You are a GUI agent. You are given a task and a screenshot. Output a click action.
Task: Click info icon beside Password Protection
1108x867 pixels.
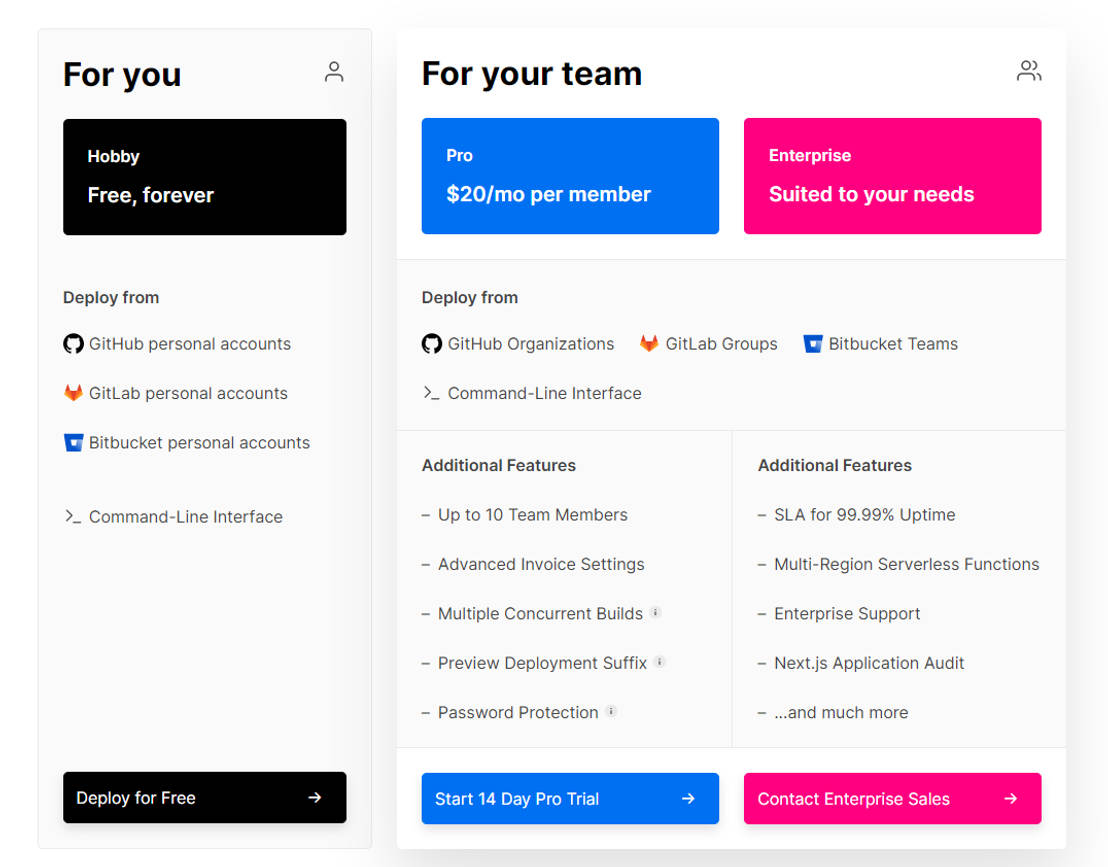tap(611, 712)
